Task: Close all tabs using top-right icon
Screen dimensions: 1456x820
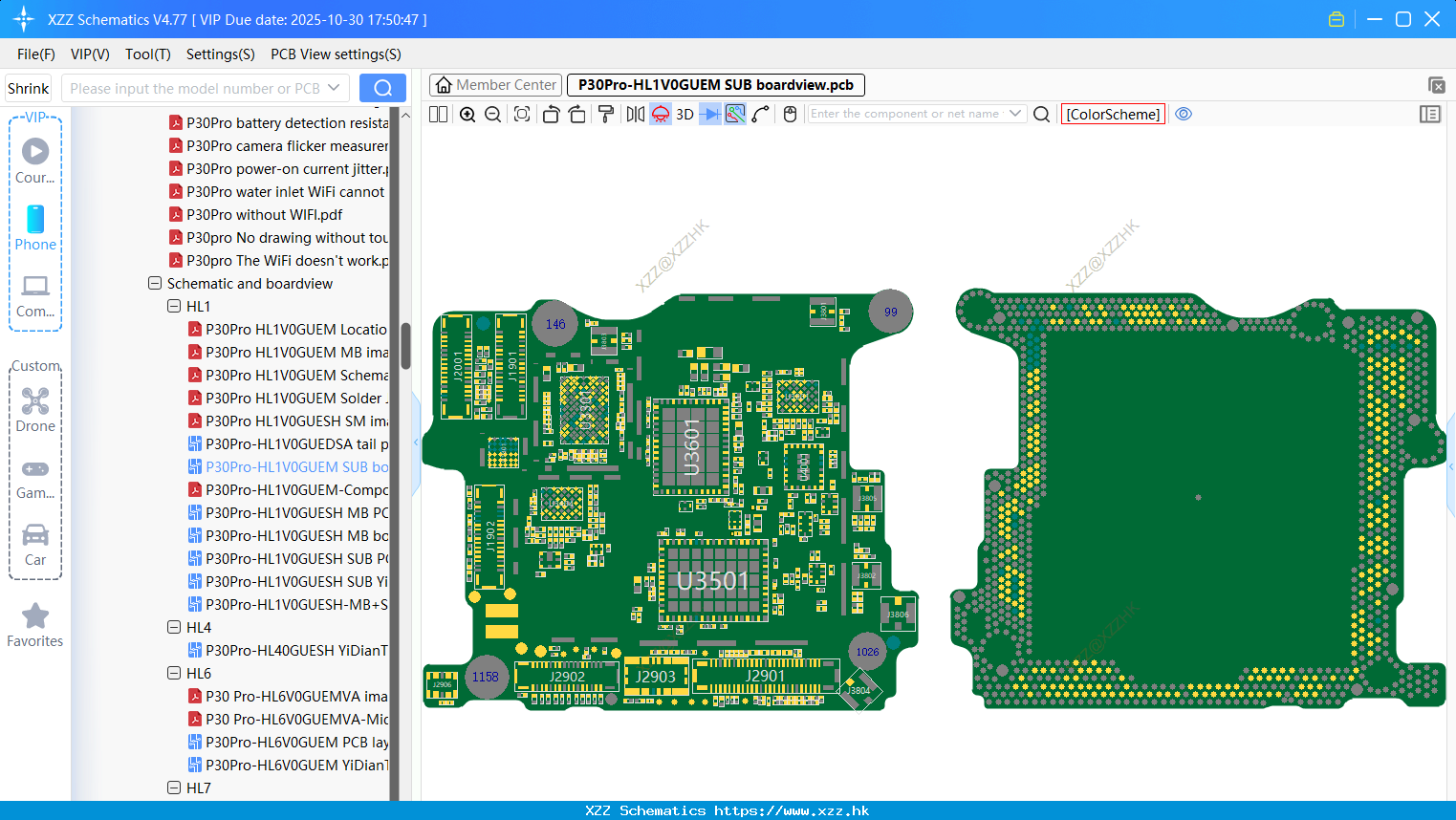Action: pyautogui.click(x=1436, y=85)
